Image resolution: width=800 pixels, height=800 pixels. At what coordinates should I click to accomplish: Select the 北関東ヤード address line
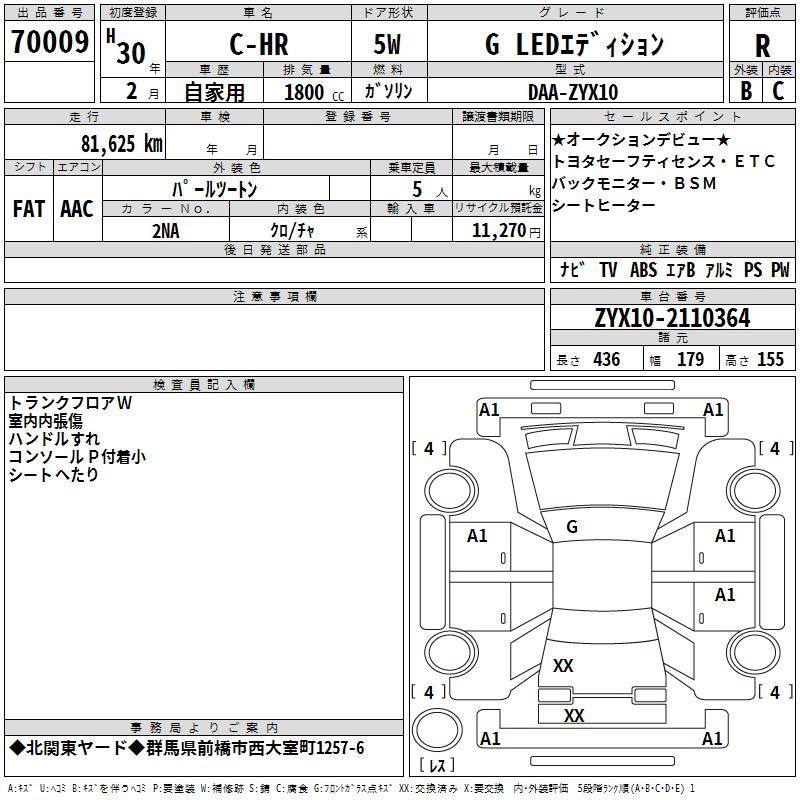[187, 747]
